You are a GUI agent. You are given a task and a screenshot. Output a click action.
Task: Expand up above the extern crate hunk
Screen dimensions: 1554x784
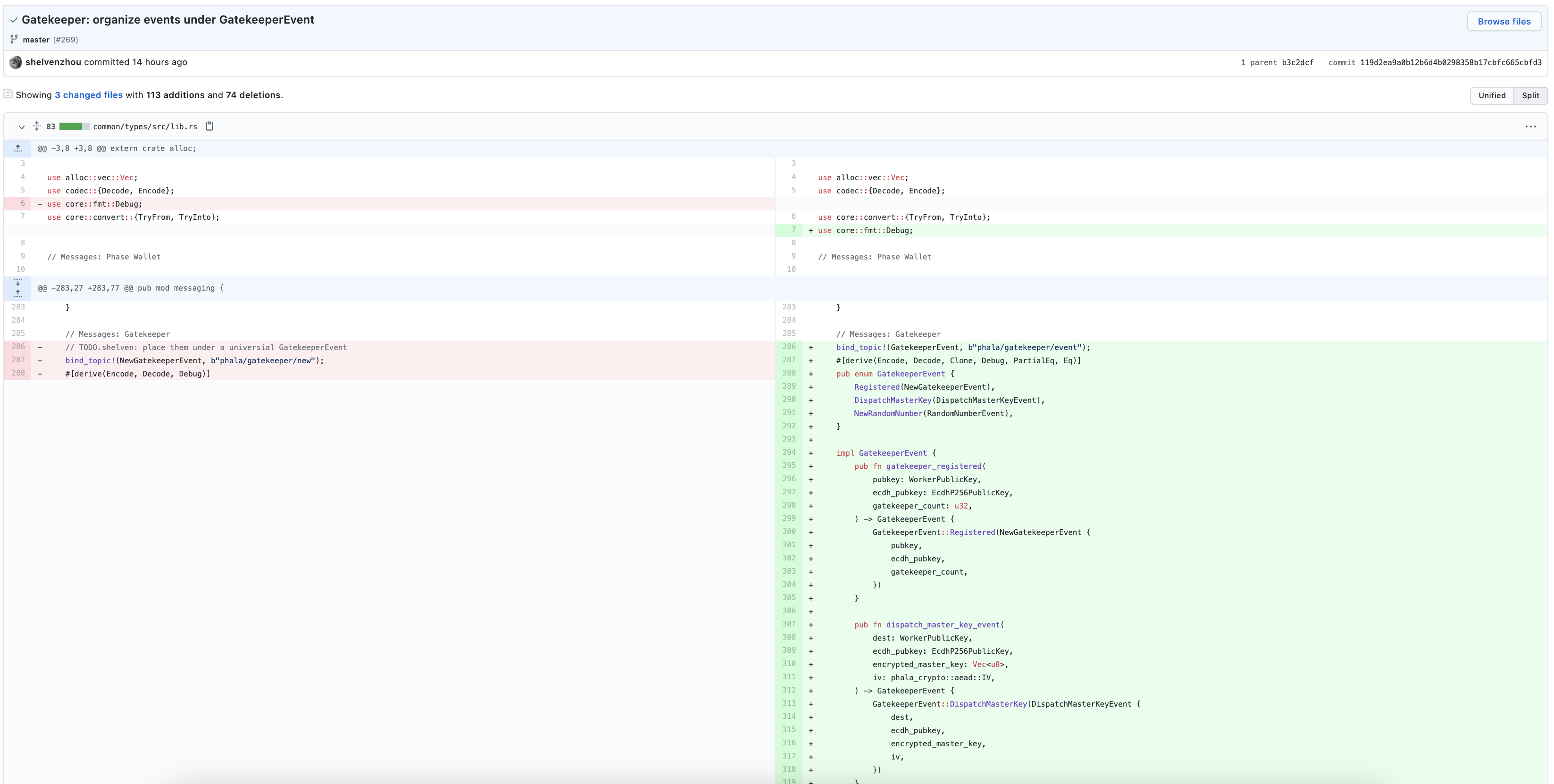pos(17,149)
